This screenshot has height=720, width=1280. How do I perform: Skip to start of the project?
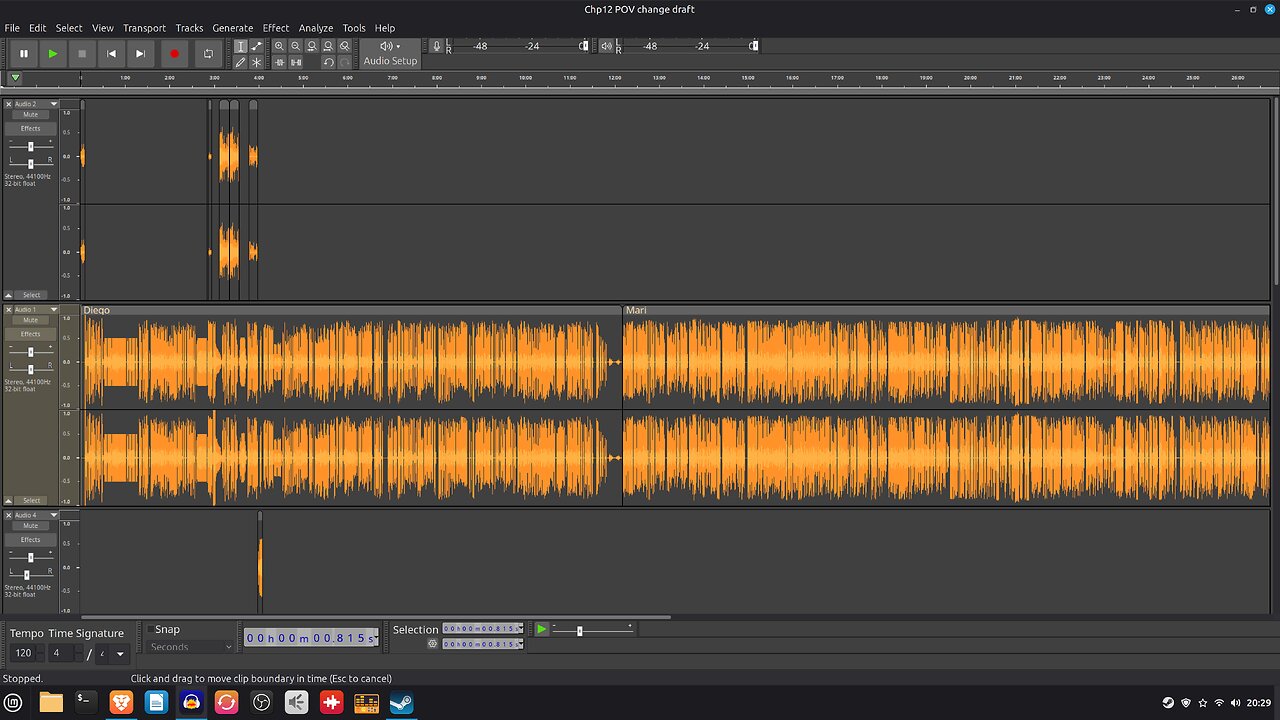[111, 53]
